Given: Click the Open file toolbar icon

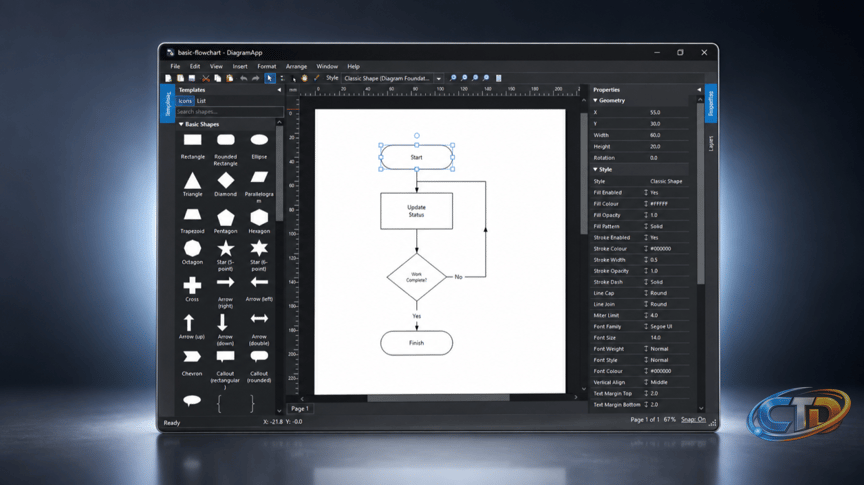Looking at the screenshot, I should click(180, 78).
